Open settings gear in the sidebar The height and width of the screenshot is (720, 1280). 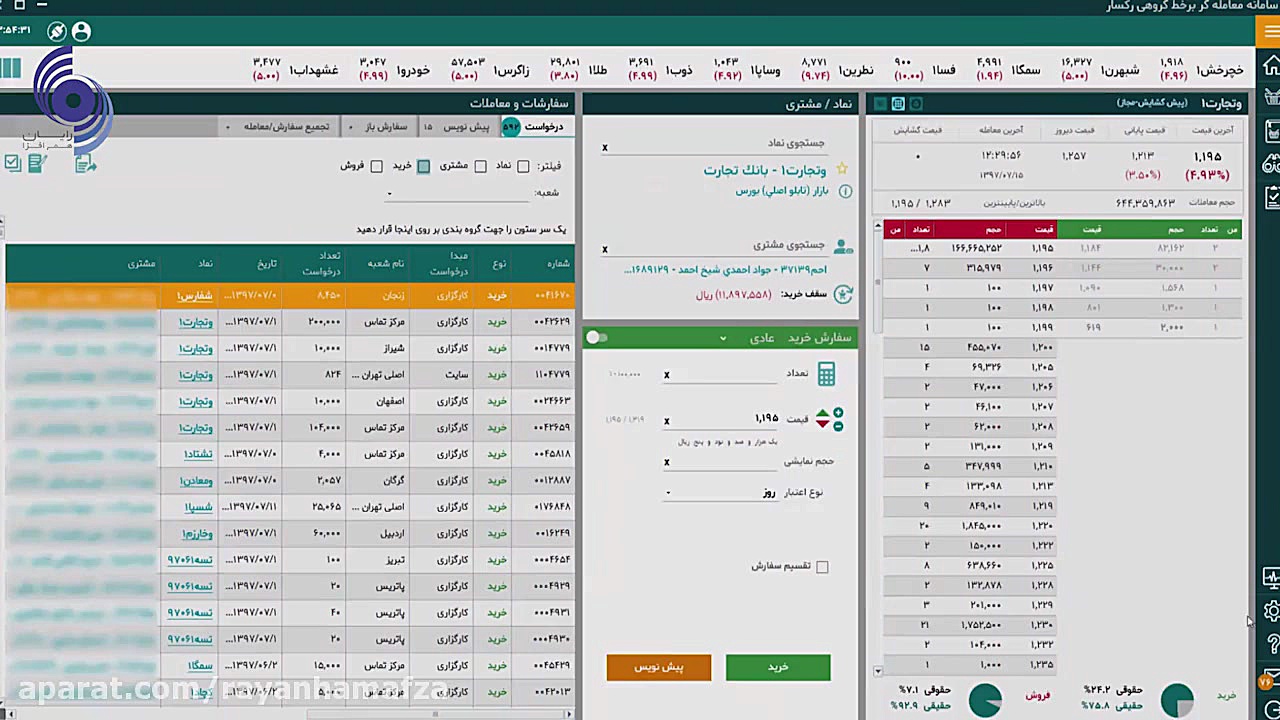pos(1272,611)
